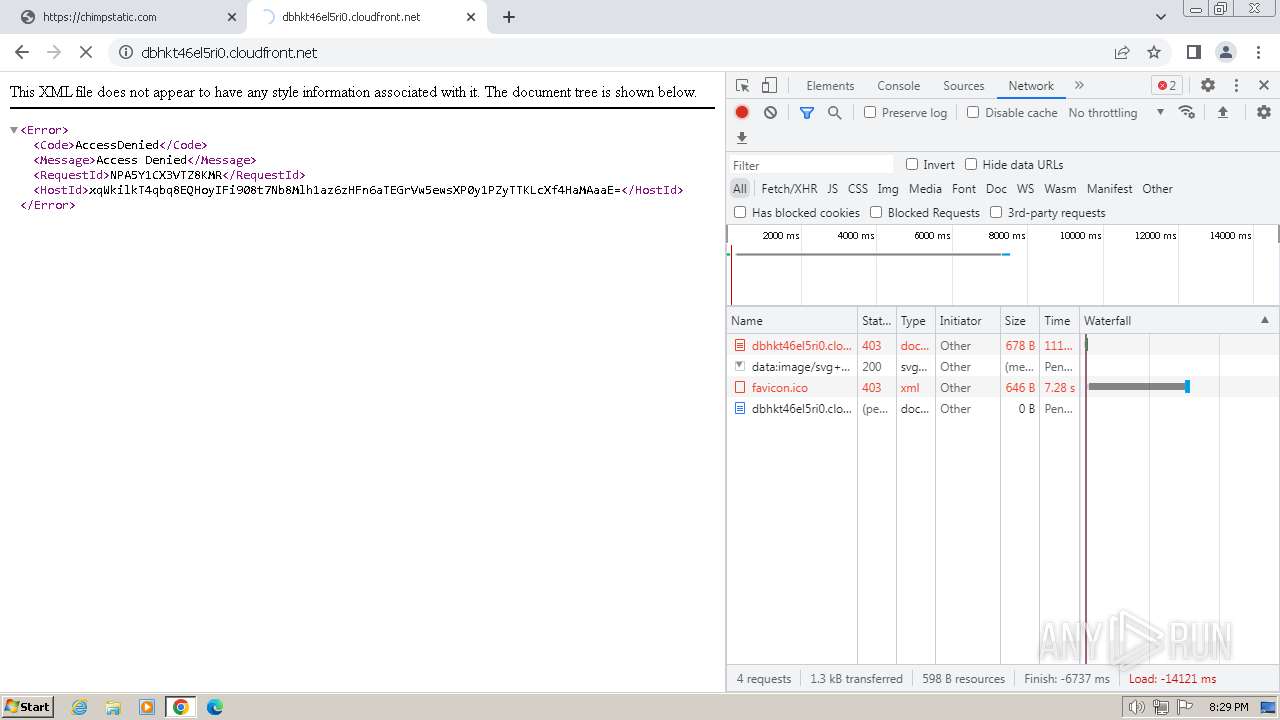Open the tab search dropdown arrow

click(x=1161, y=17)
